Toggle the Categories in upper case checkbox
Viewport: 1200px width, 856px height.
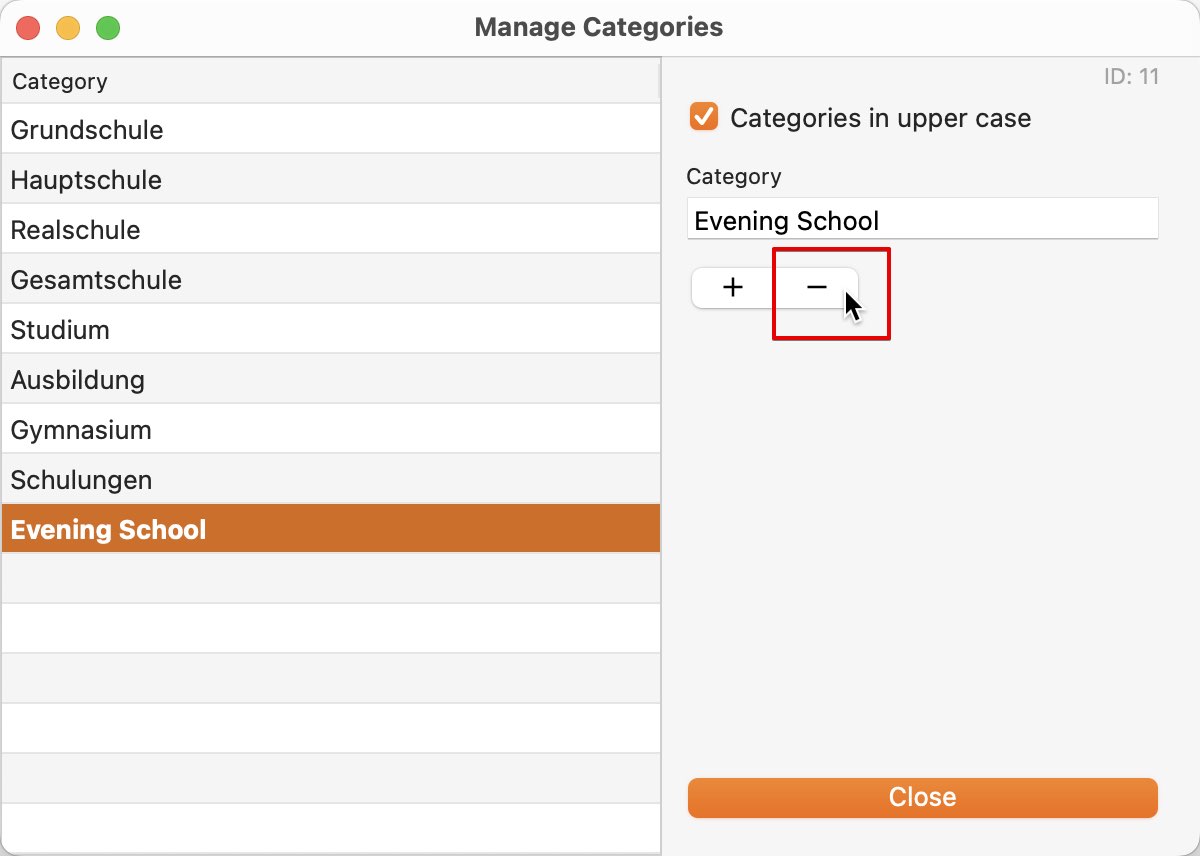coord(704,118)
